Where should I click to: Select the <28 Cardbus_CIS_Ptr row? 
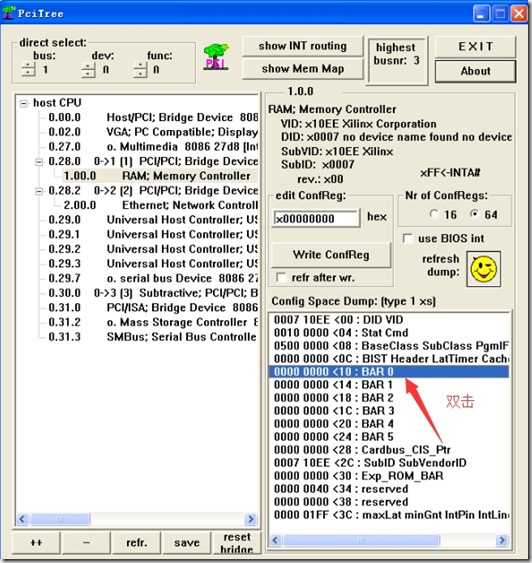(389, 450)
